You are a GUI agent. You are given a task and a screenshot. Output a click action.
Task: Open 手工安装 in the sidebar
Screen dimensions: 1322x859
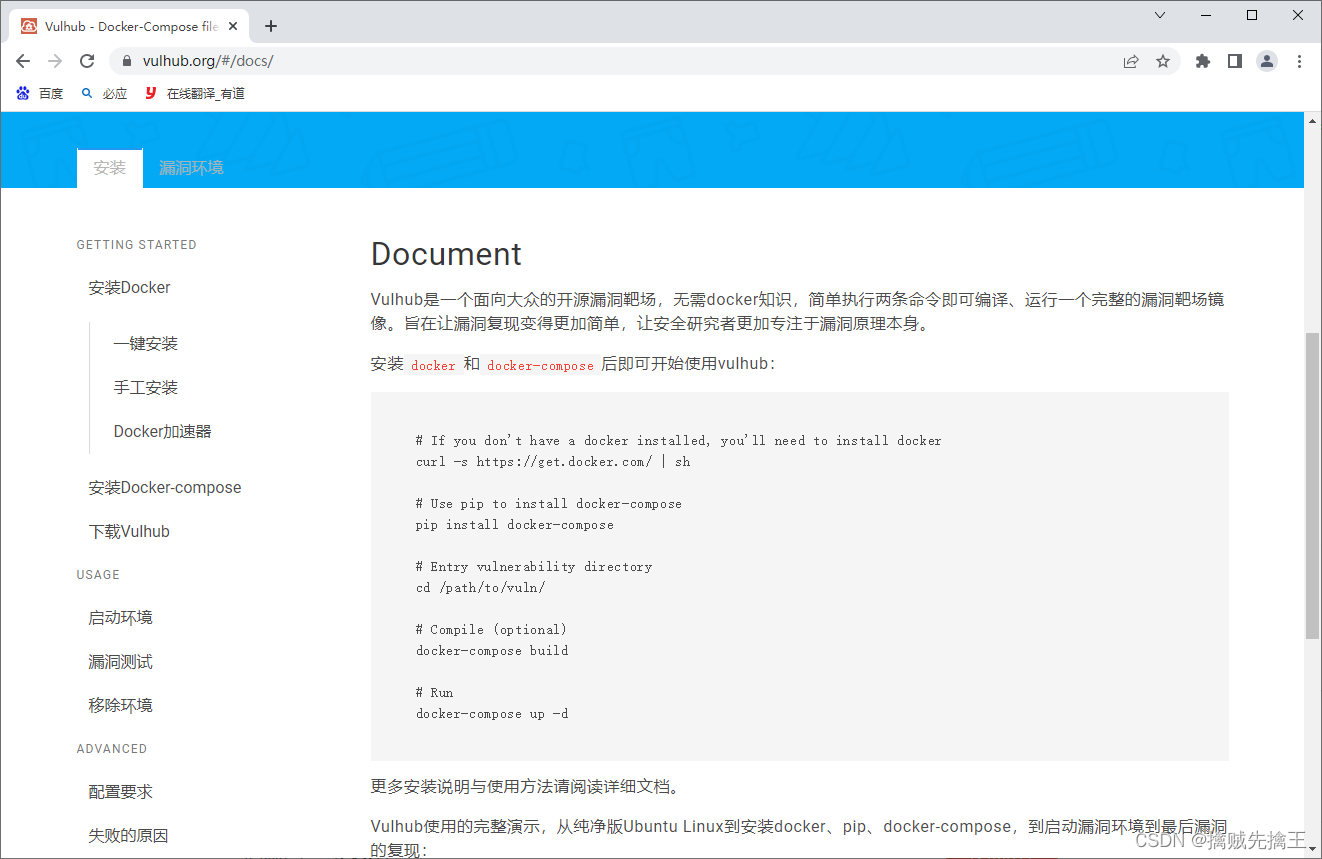pyautogui.click(x=146, y=388)
